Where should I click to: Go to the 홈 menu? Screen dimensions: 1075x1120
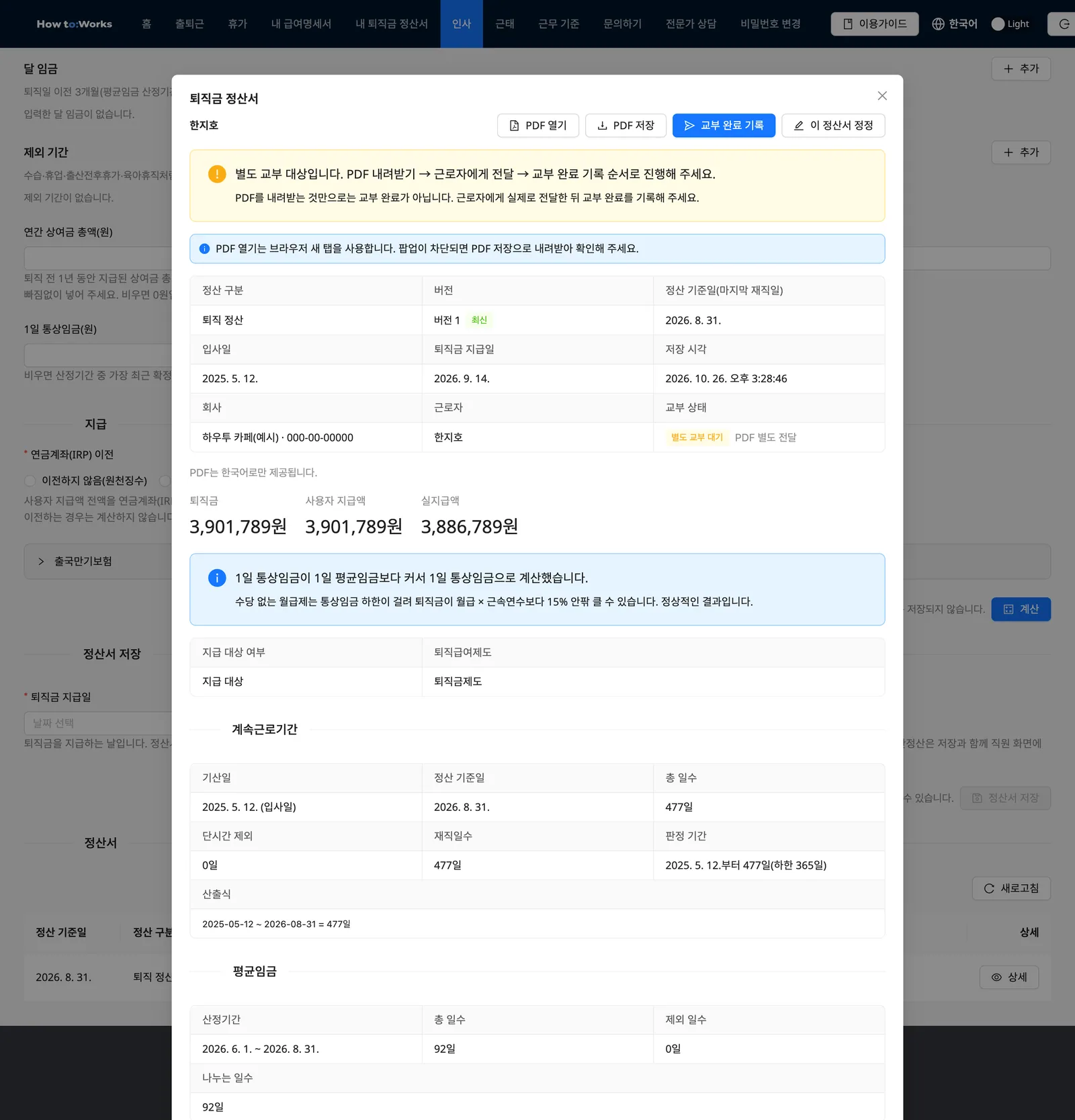pos(146,24)
